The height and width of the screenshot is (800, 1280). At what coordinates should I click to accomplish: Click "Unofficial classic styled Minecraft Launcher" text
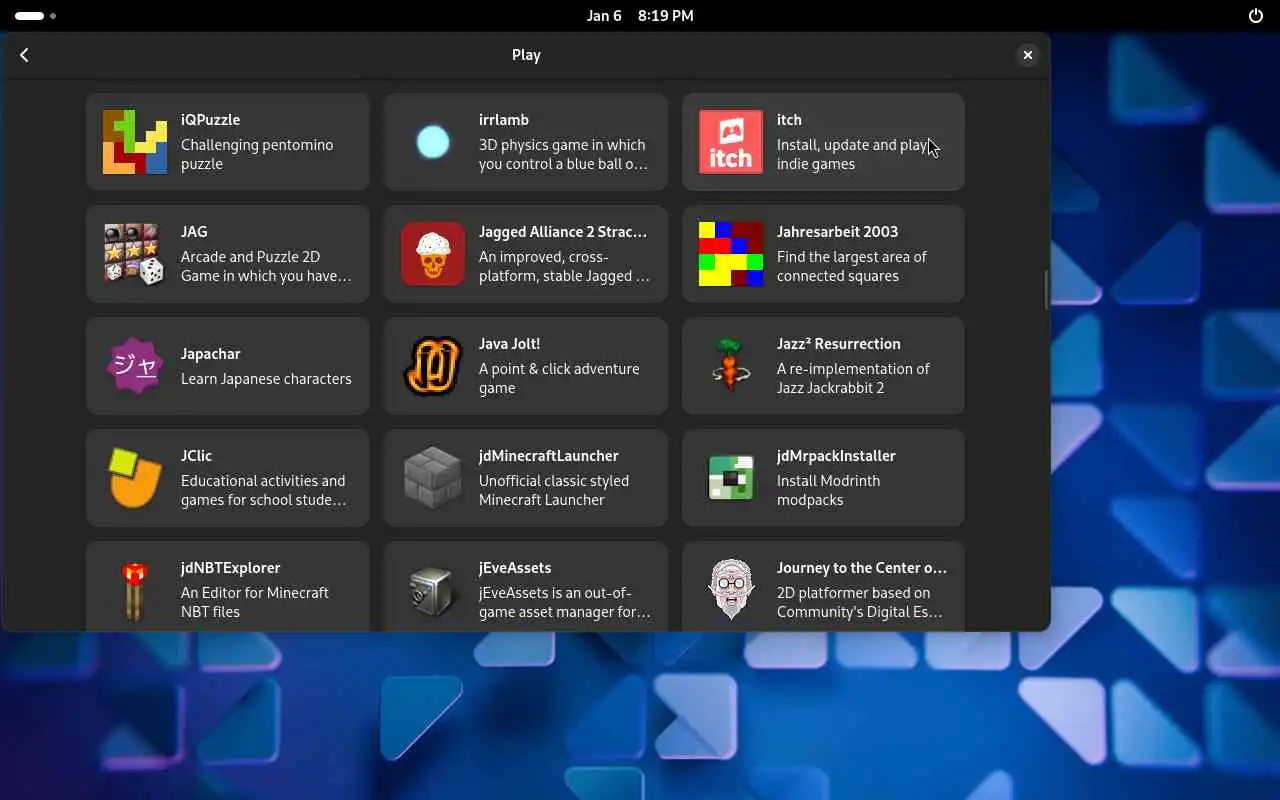coord(554,490)
